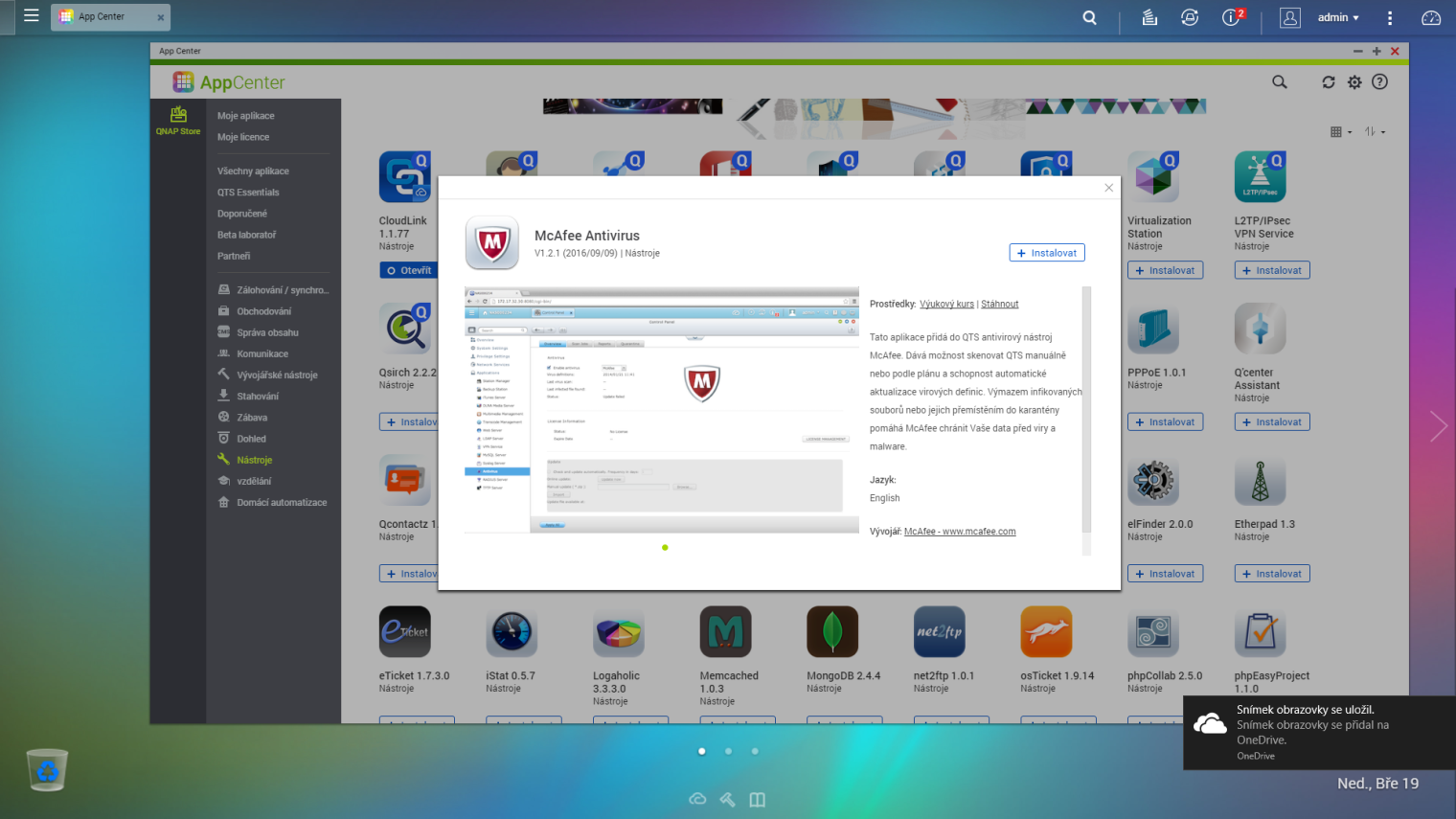Show Partneři category

pos(234,256)
